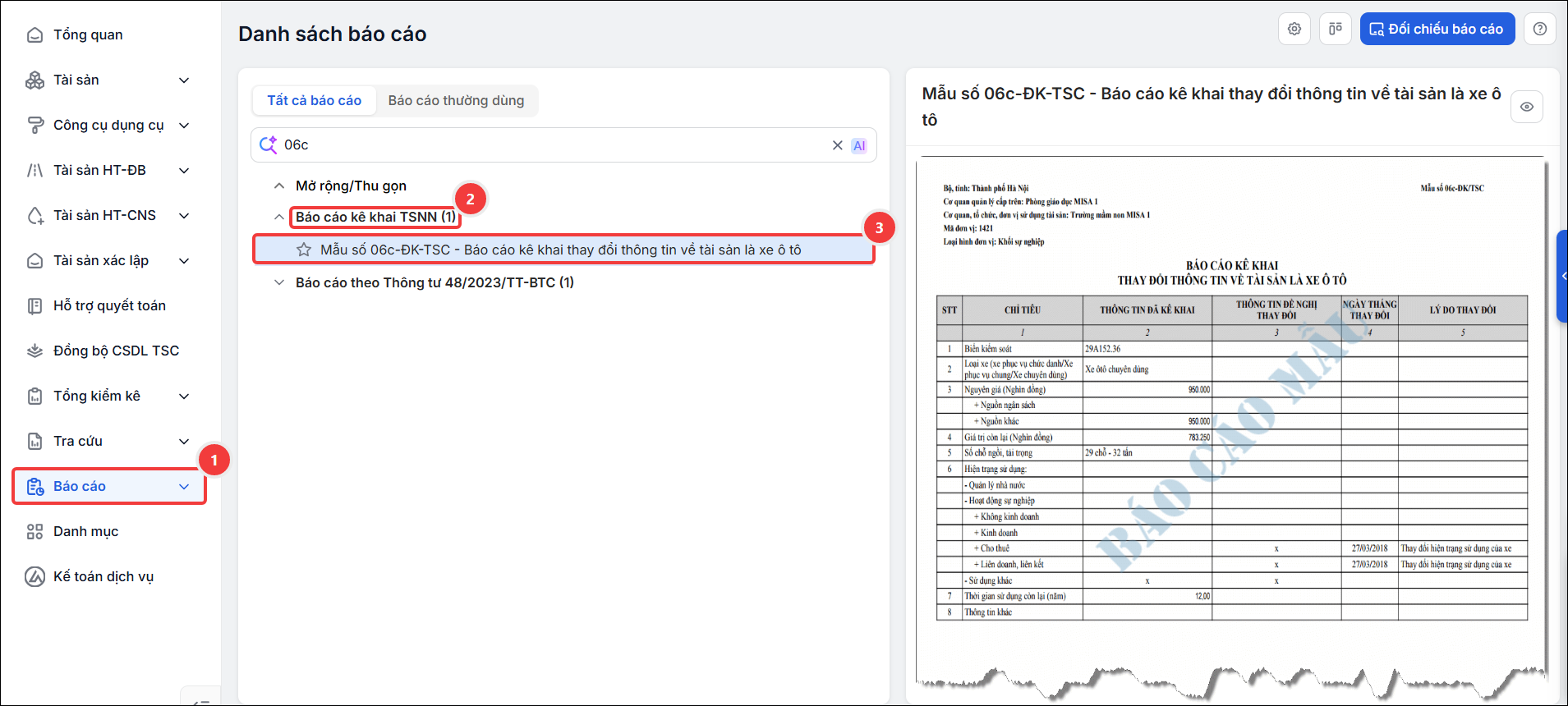Expand the Tài sản HT-CNS chevron
Screen dimensions: 1568x706
184,215
